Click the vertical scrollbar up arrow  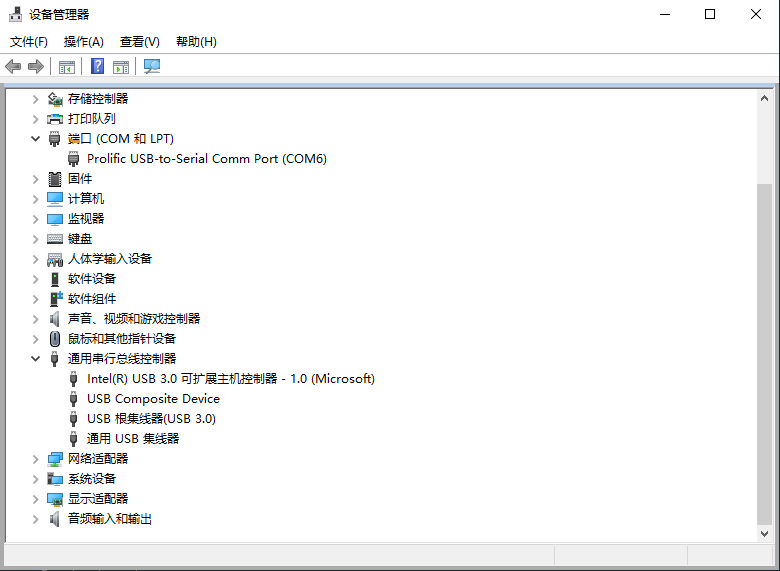[x=765, y=97]
